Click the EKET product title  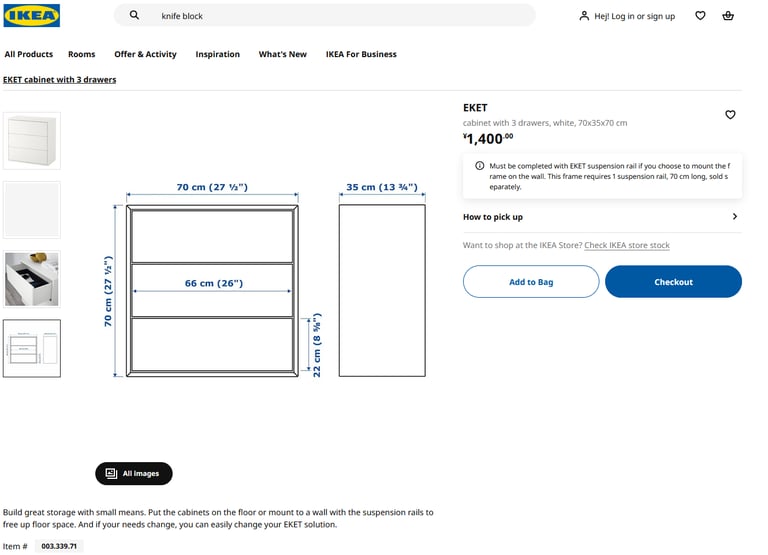tap(475, 108)
